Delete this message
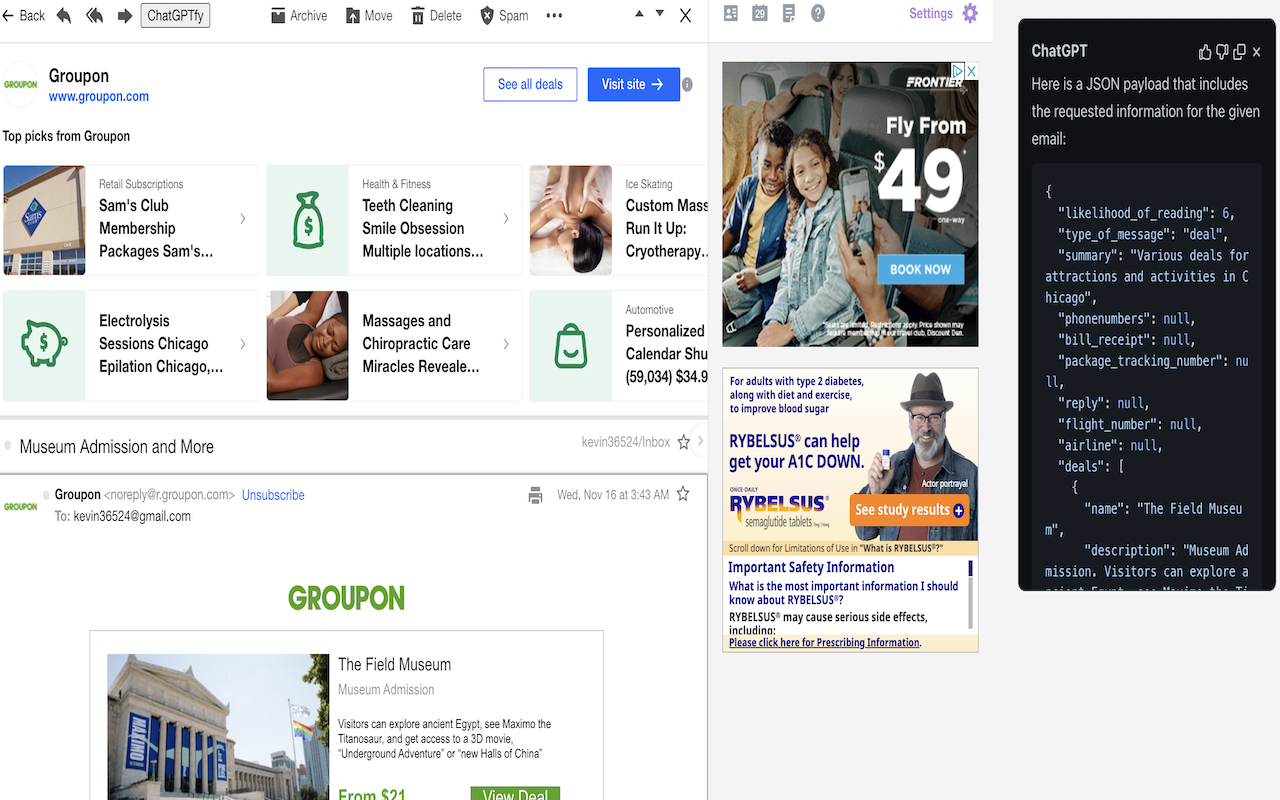Image resolution: width=1280 pixels, height=800 pixels. point(436,16)
